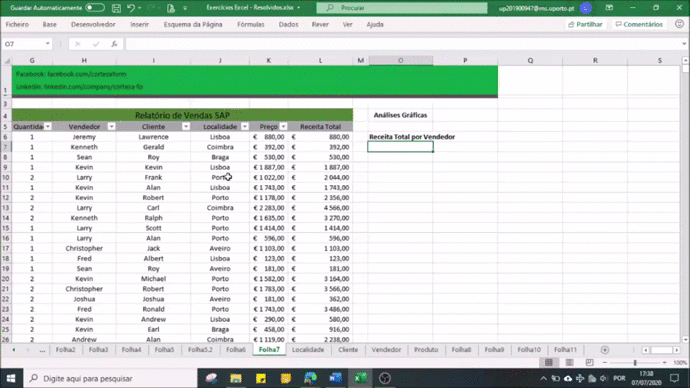Open the Rever ribbon tab
This screenshot has width=690, height=388.
(x=320, y=25)
